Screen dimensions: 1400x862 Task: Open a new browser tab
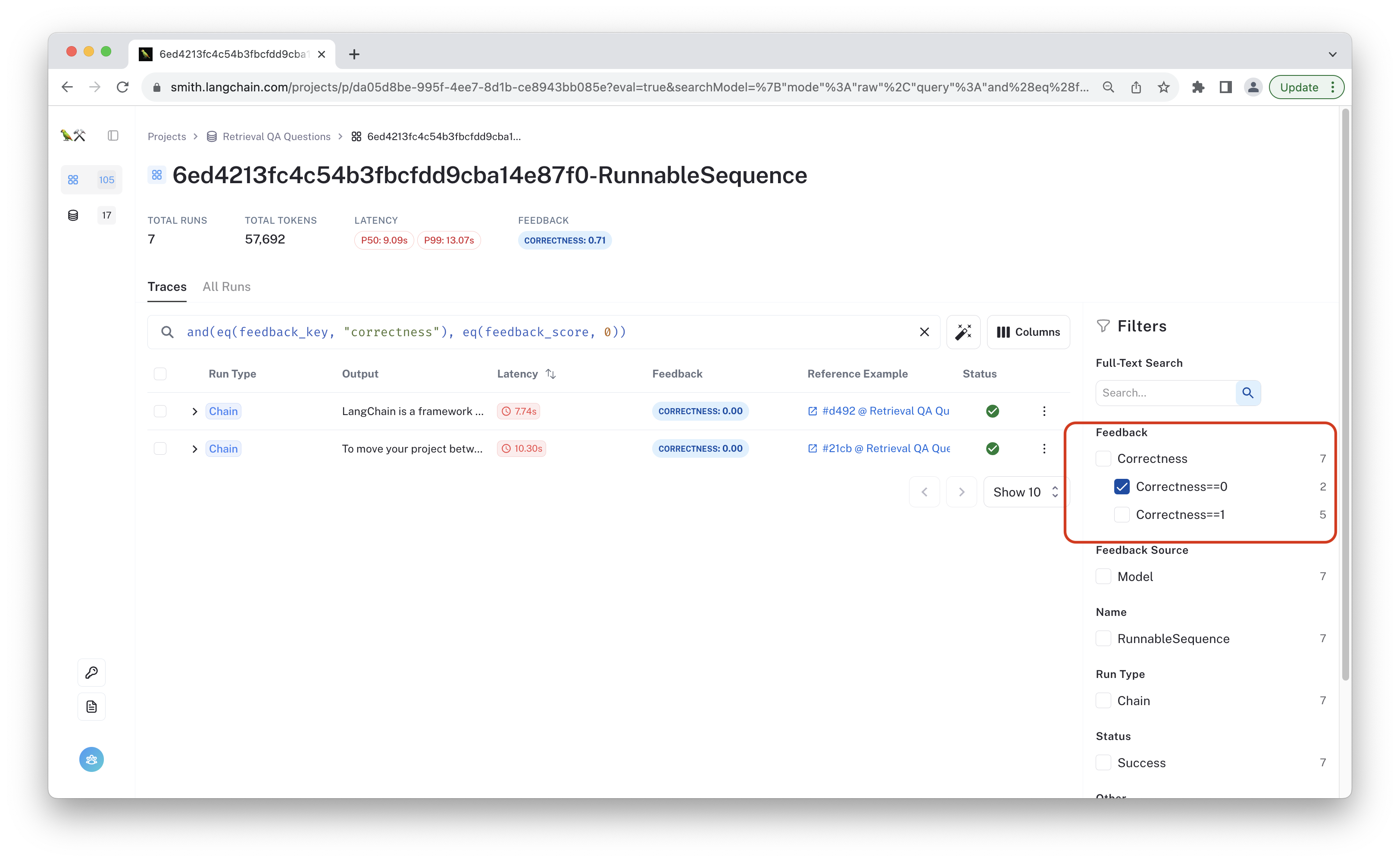coord(354,54)
